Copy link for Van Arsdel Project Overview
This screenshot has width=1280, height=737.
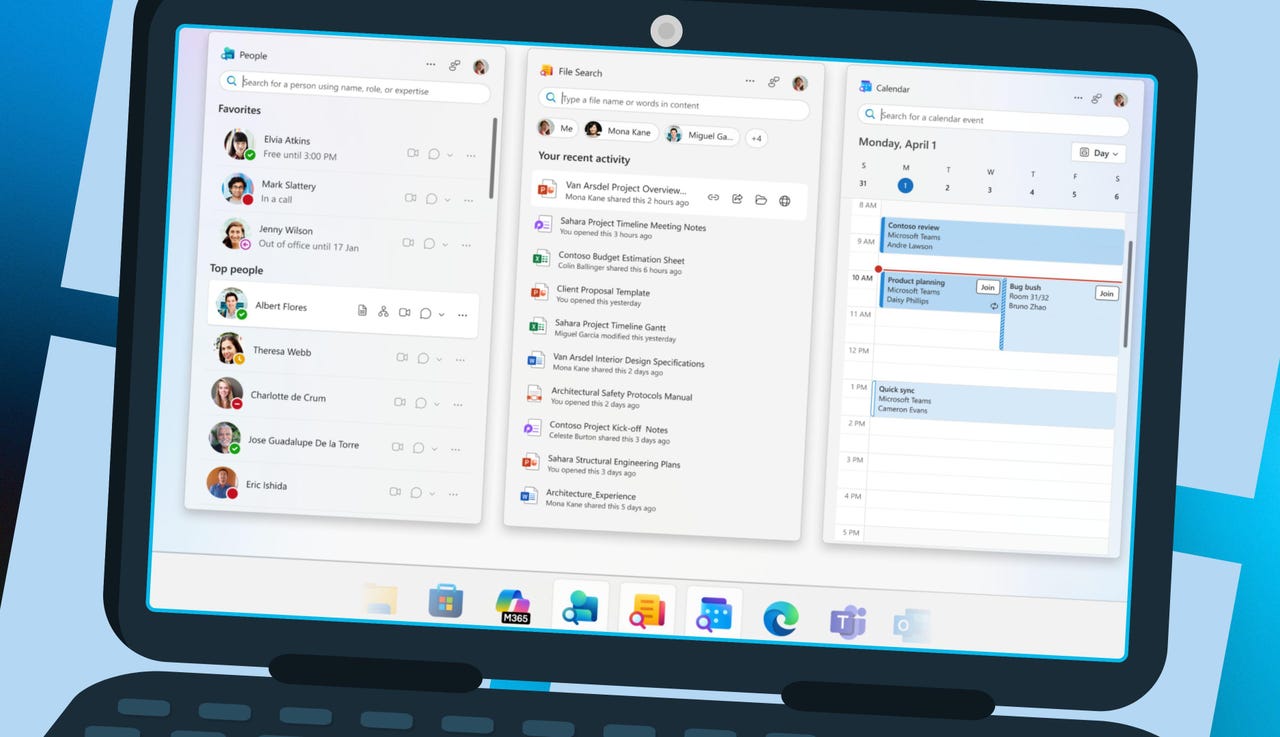point(713,199)
